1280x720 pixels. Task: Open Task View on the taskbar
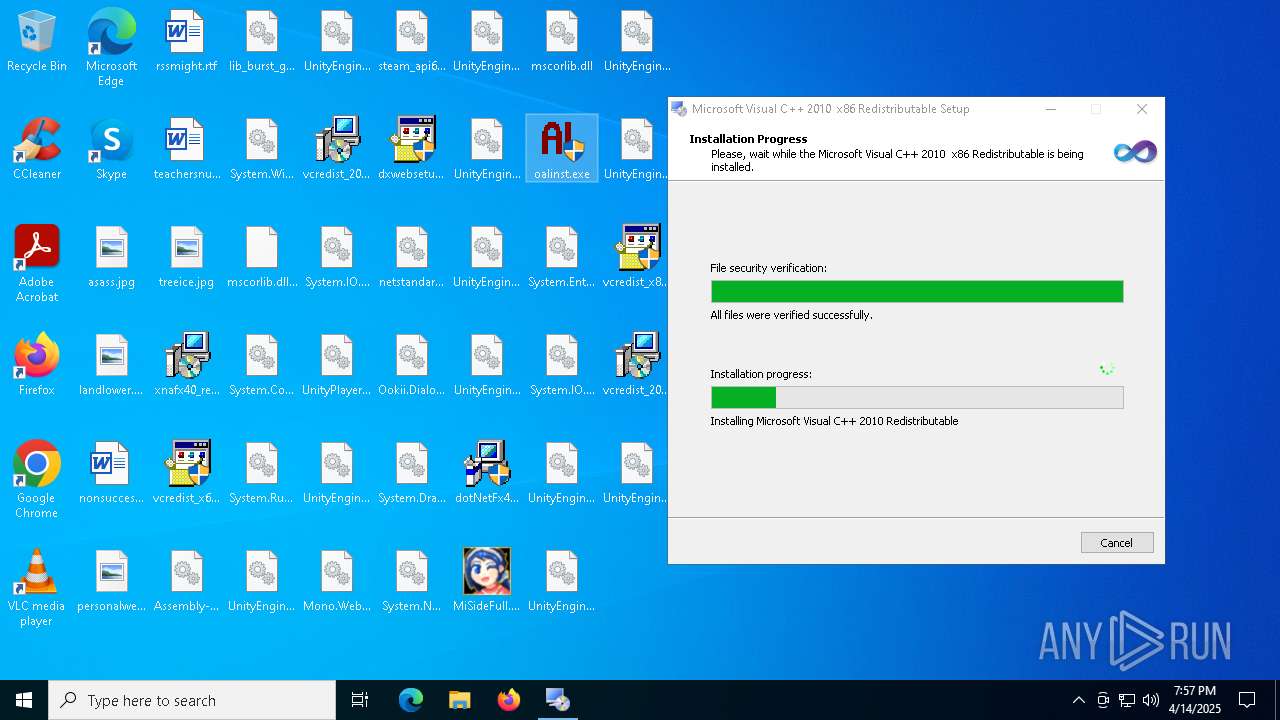click(x=360, y=700)
